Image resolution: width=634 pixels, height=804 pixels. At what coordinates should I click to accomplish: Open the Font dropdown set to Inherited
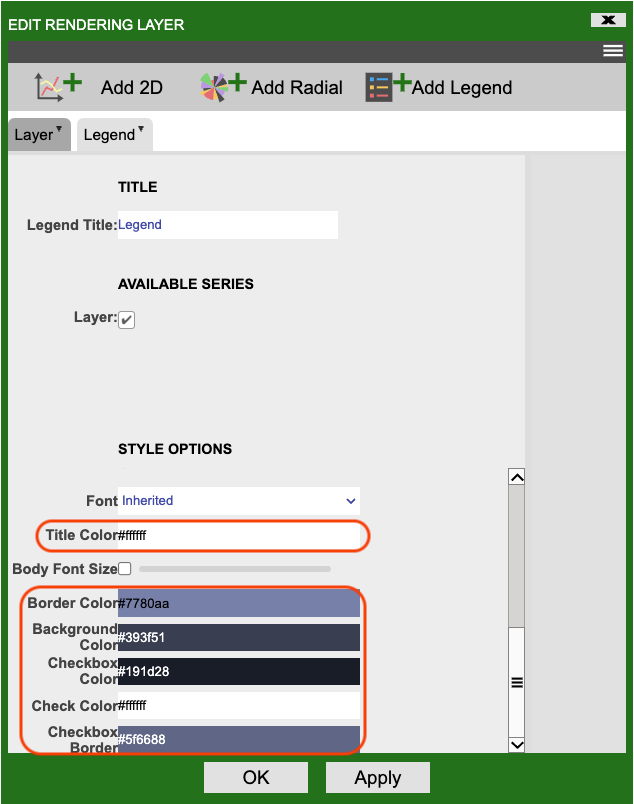239,501
